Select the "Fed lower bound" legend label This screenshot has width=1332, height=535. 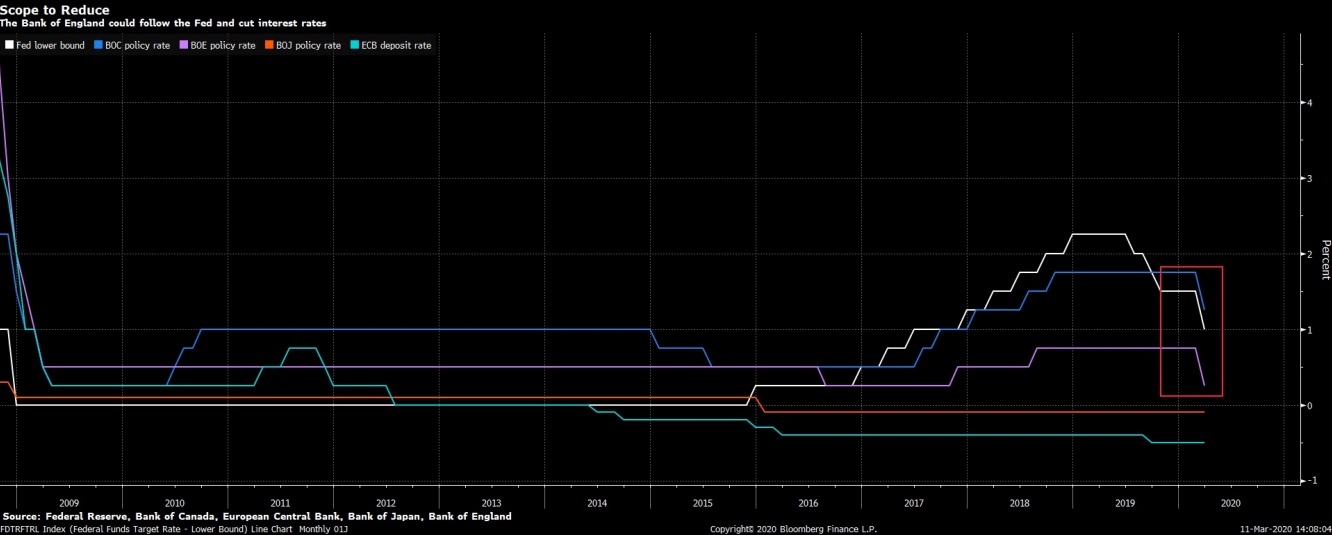click(50, 45)
